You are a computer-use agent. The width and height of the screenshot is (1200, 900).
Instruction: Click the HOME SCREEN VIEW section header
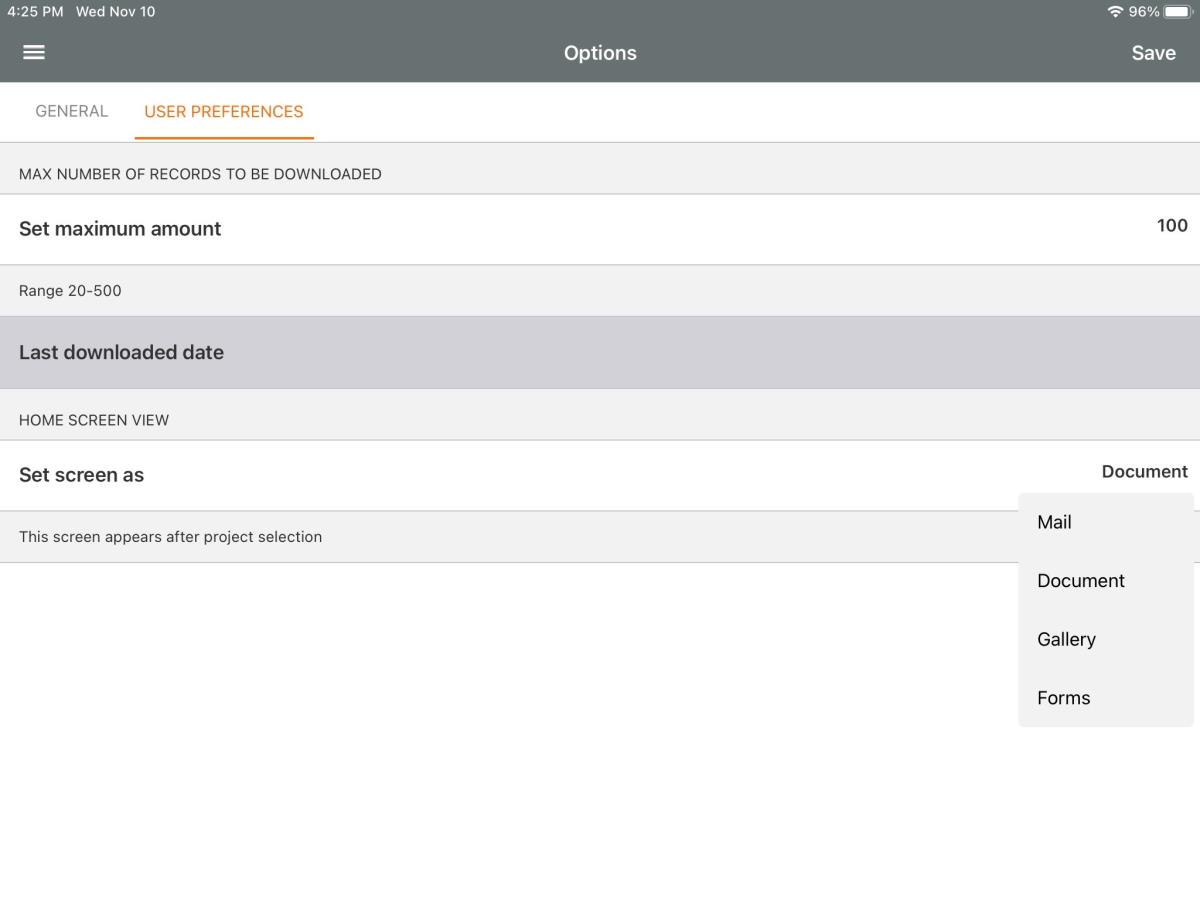pos(94,420)
